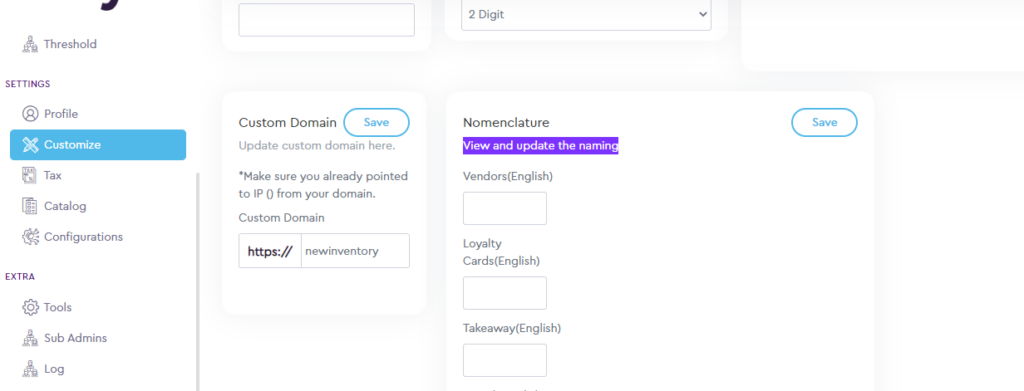Screen dimensions: 1024x391
Task: Go to Configurations settings page
Action: (83, 237)
